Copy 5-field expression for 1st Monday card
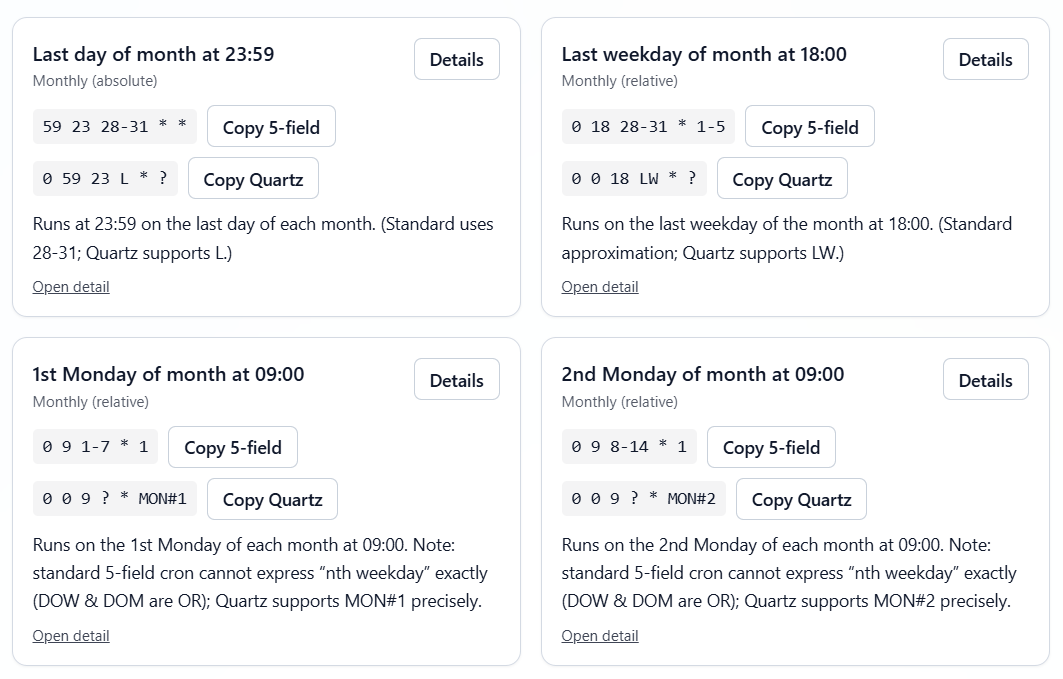This screenshot has width=1063, height=679. (x=232, y=447)
